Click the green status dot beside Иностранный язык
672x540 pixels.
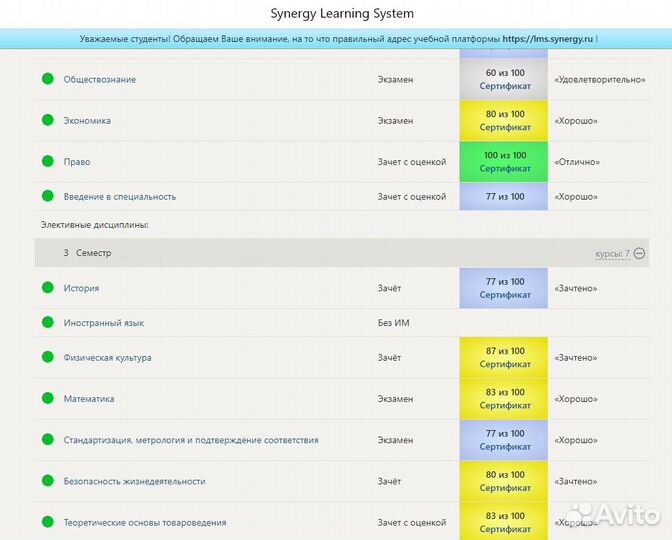point(47,323)
